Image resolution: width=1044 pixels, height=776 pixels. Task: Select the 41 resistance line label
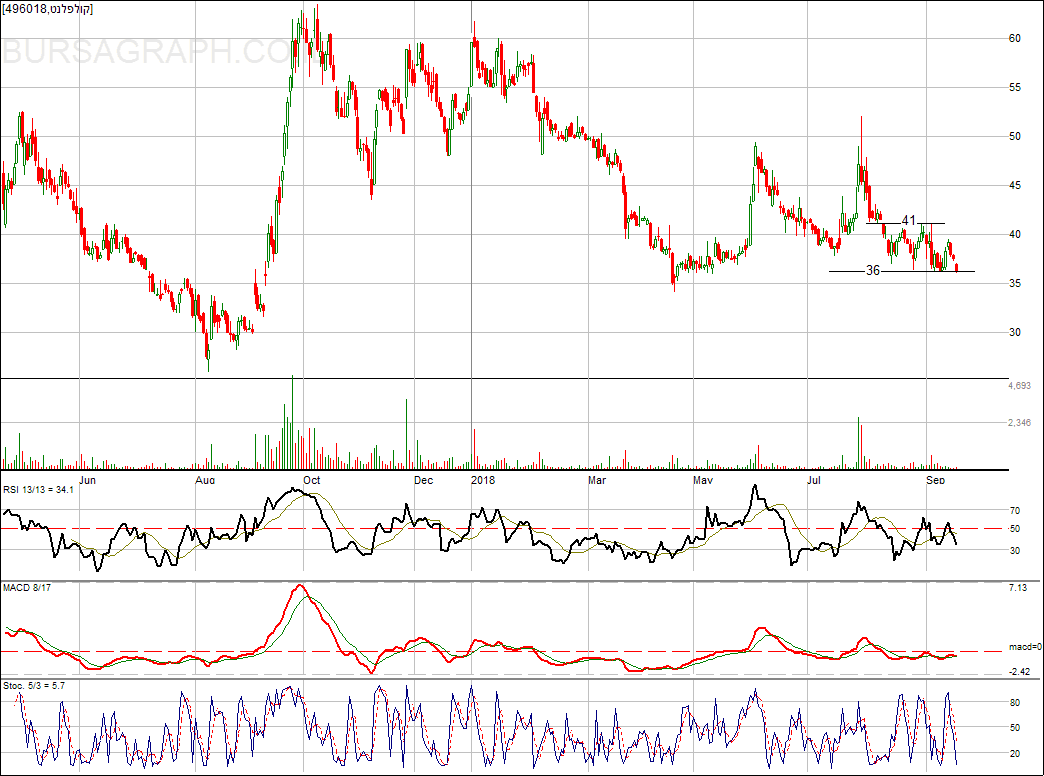[x=909, y=220]
